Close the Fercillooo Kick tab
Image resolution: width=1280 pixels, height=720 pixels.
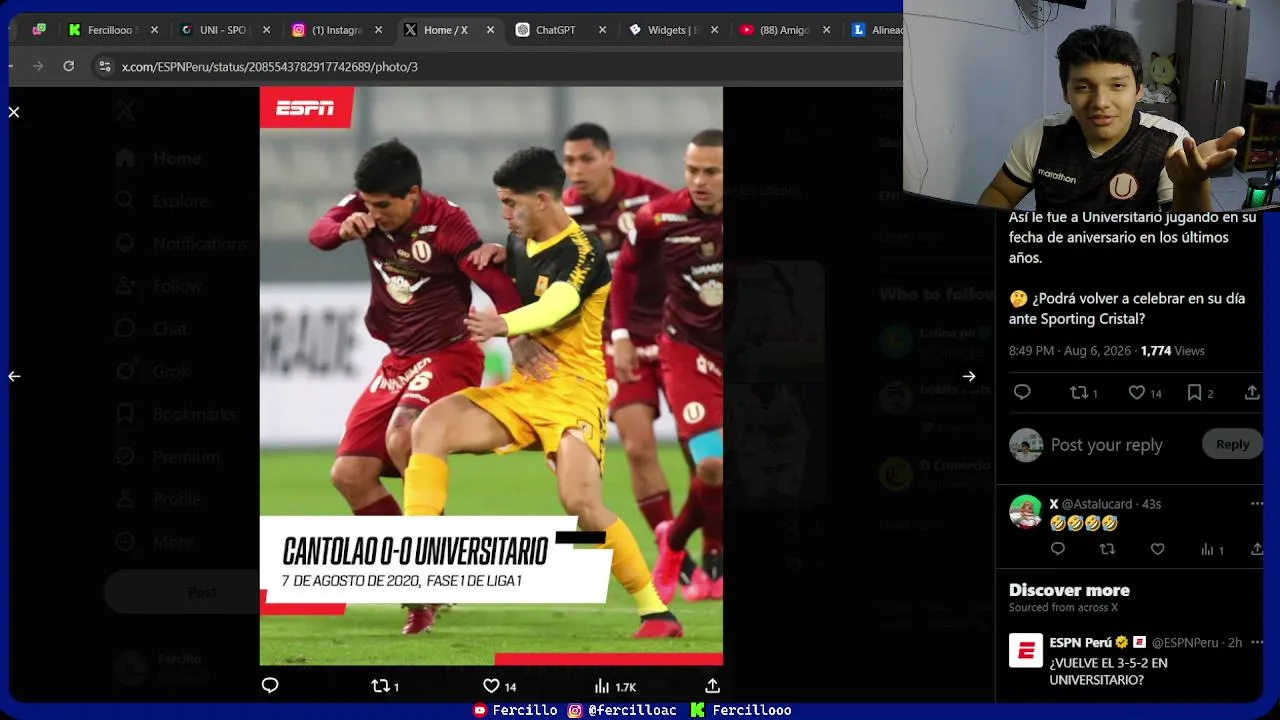point(154,30)
